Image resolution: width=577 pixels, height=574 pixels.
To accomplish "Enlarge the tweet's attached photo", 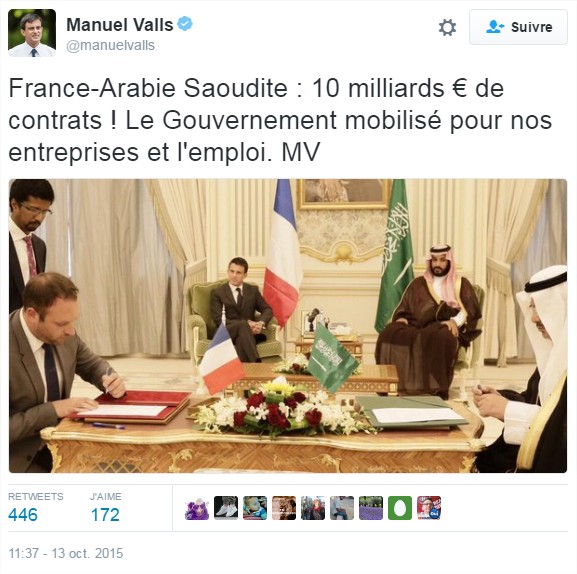I will tap(288, 326).
